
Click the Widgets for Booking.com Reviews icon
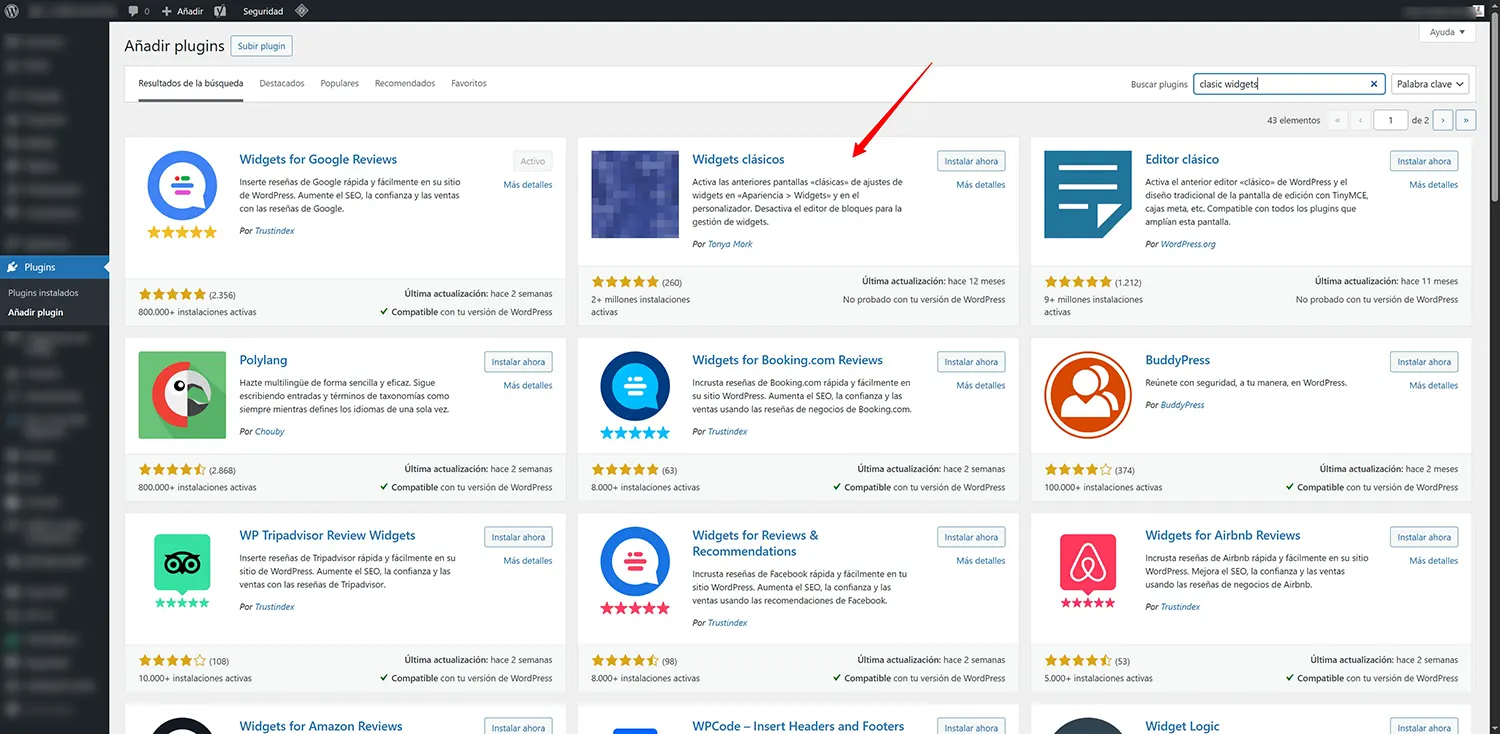(x=635, y=395)
